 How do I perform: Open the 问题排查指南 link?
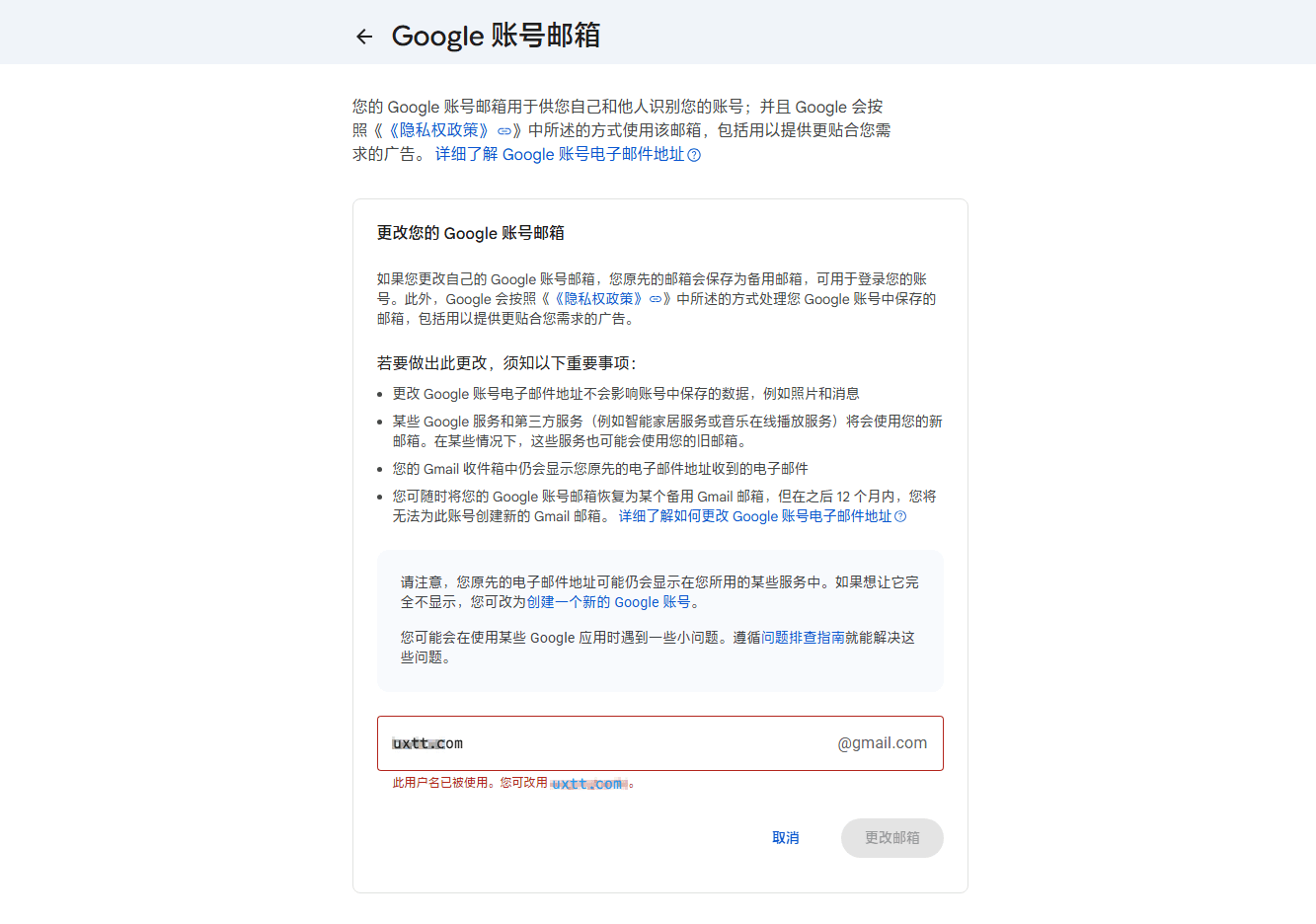(x=803, y=638)
